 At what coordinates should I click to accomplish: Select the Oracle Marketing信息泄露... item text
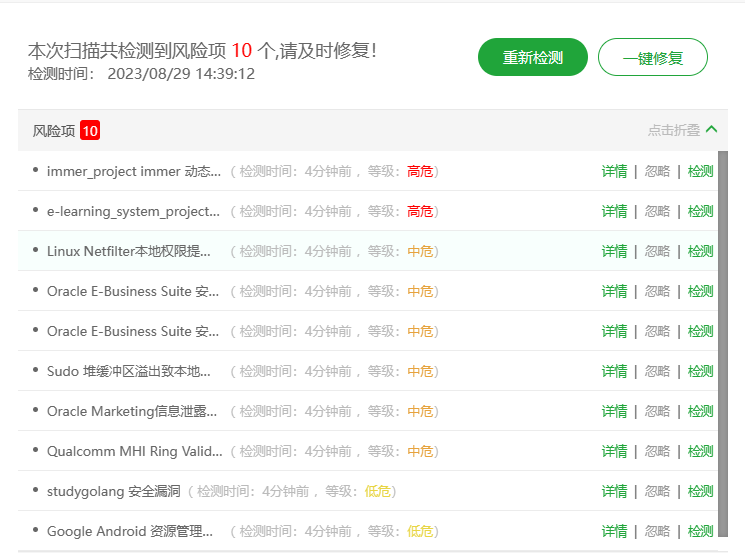point(132,411)
